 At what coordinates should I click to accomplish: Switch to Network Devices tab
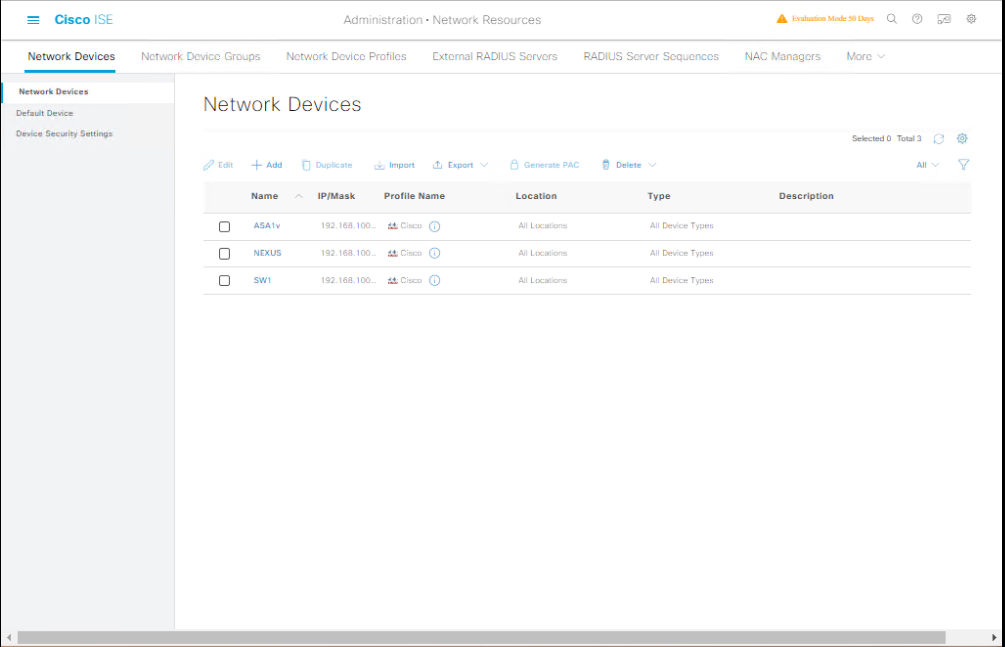[71, 56]
